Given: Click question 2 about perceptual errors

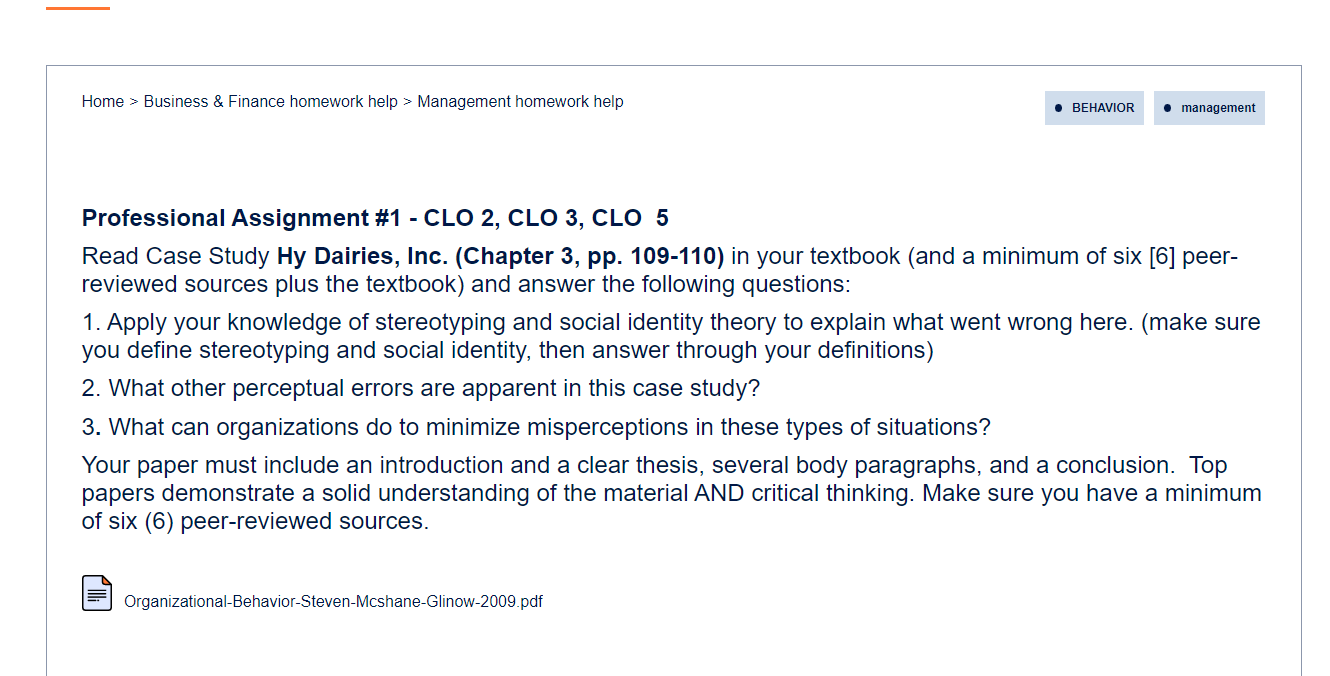Looking at the screenshot, I should [x=421, y=388].
